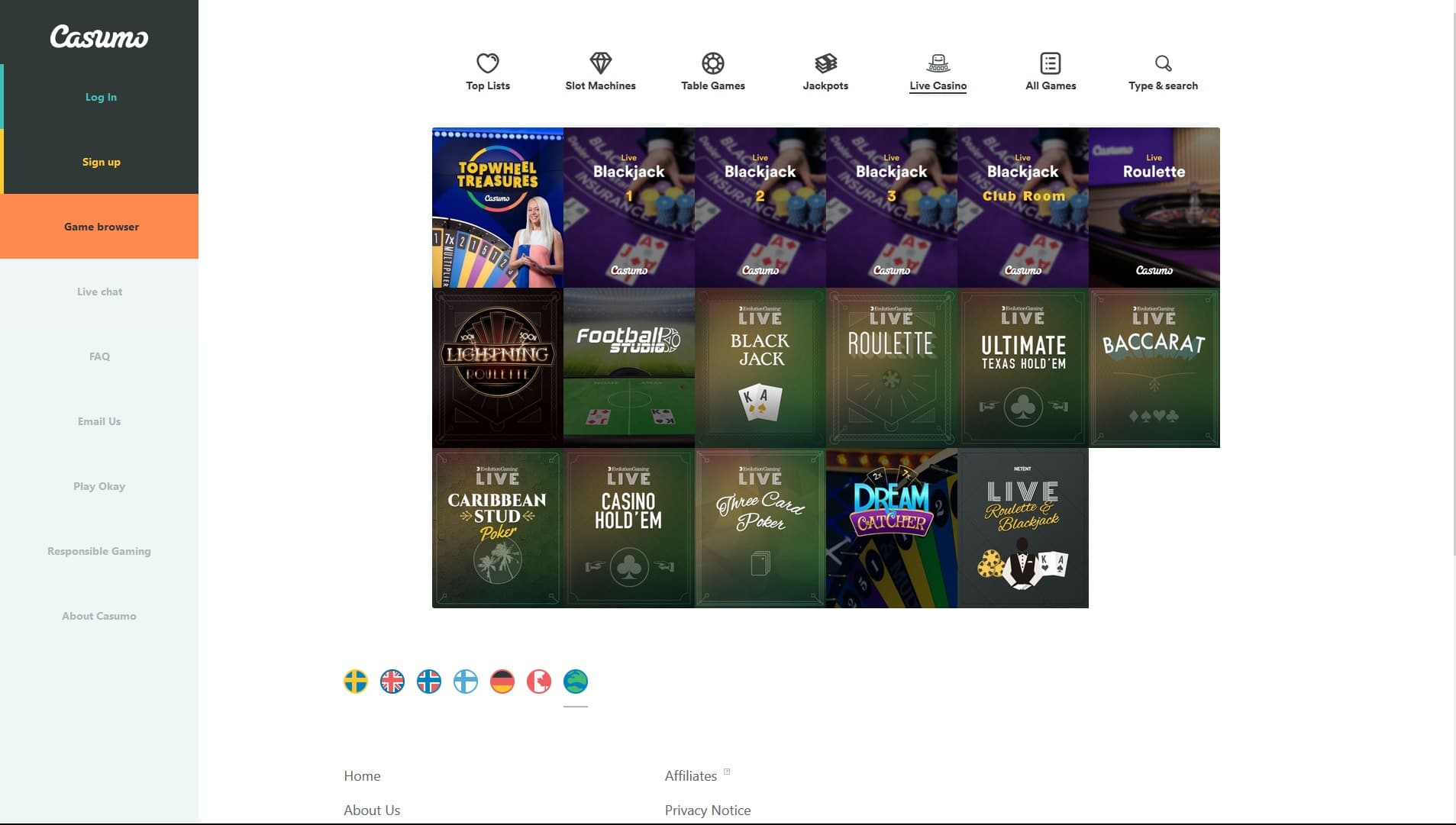Screen dimensions: 1456x825
Task: Open Live Caribbean Stud Poker tile
Action: 498,528
